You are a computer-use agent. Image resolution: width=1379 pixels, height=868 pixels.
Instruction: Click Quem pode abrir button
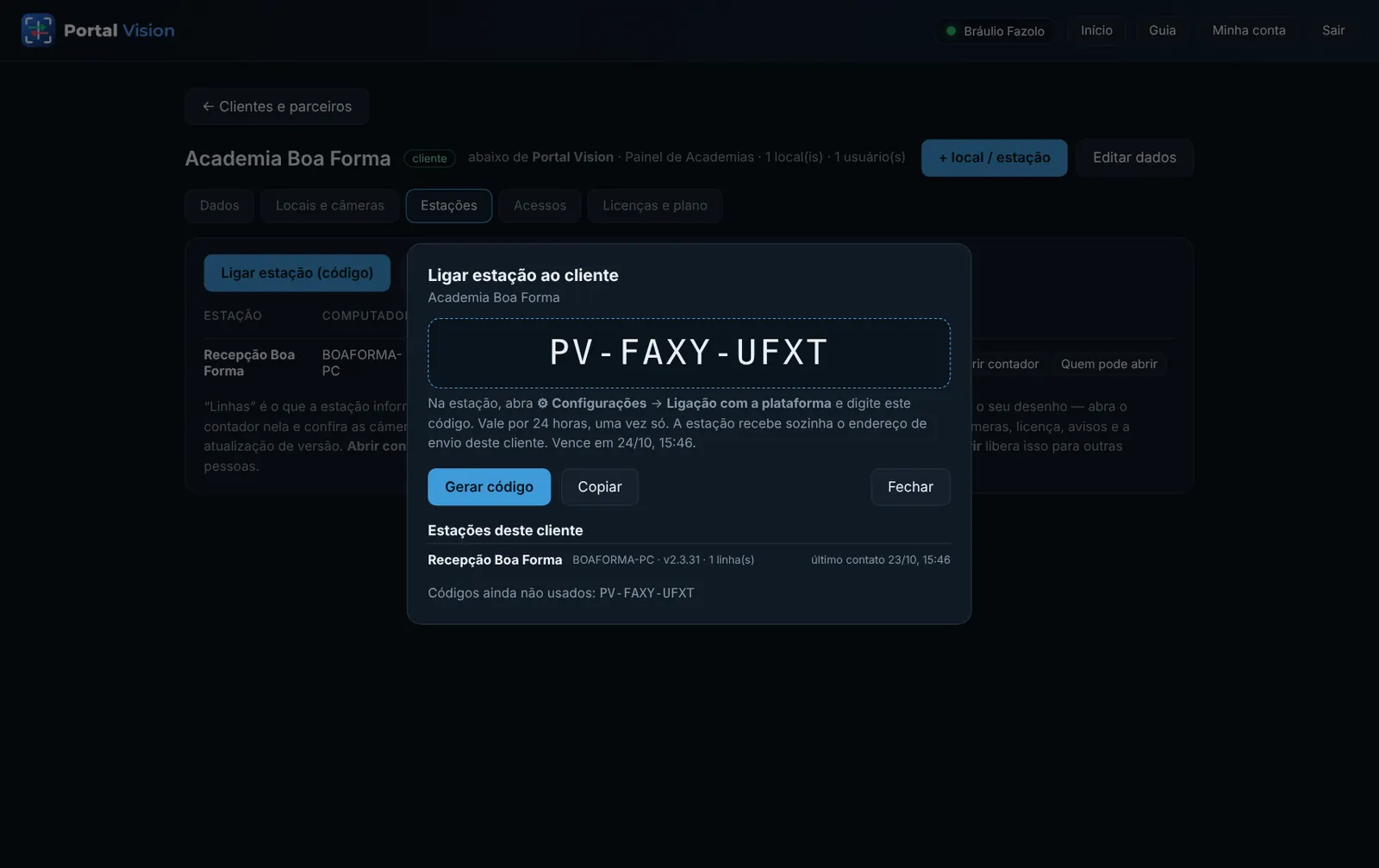pyautogui.click(x=1108, y=364)
